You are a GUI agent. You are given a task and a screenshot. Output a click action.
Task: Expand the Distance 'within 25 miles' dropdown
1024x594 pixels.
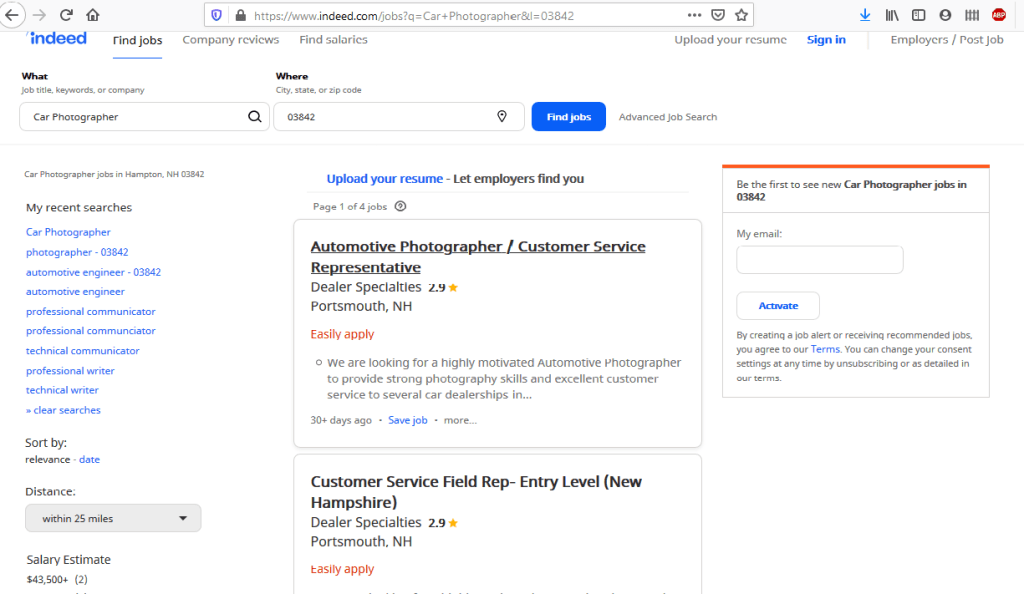pos(113,518)
